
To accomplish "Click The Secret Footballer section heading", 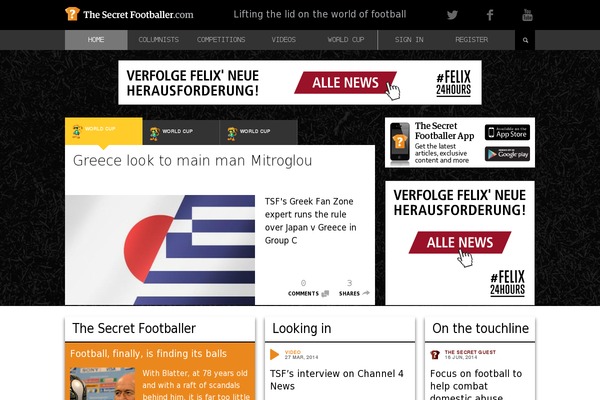I will coord(134,328).
